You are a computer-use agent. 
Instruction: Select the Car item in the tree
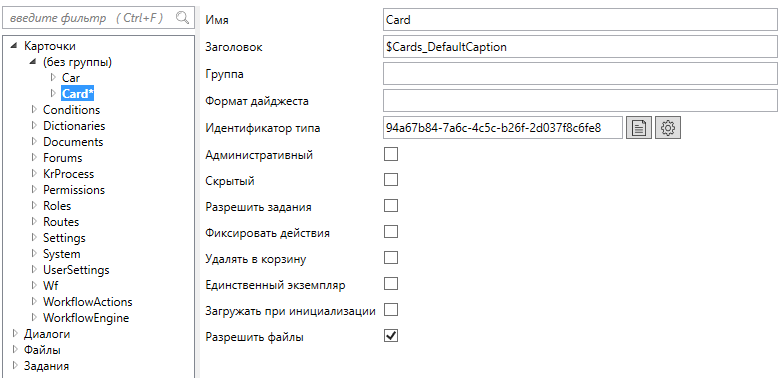point(71,78)
